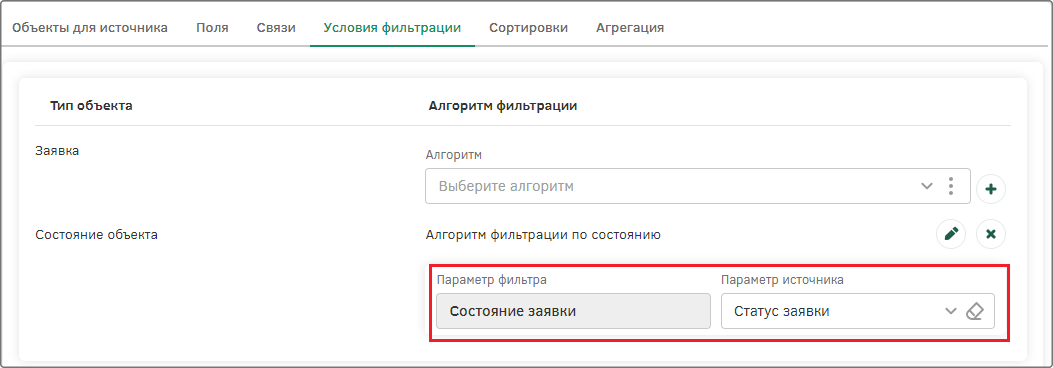Expand the Выберите алгоритм dropdown arrow
The width and height of the screenshot is (1053, 368).
tap(927, 186)
